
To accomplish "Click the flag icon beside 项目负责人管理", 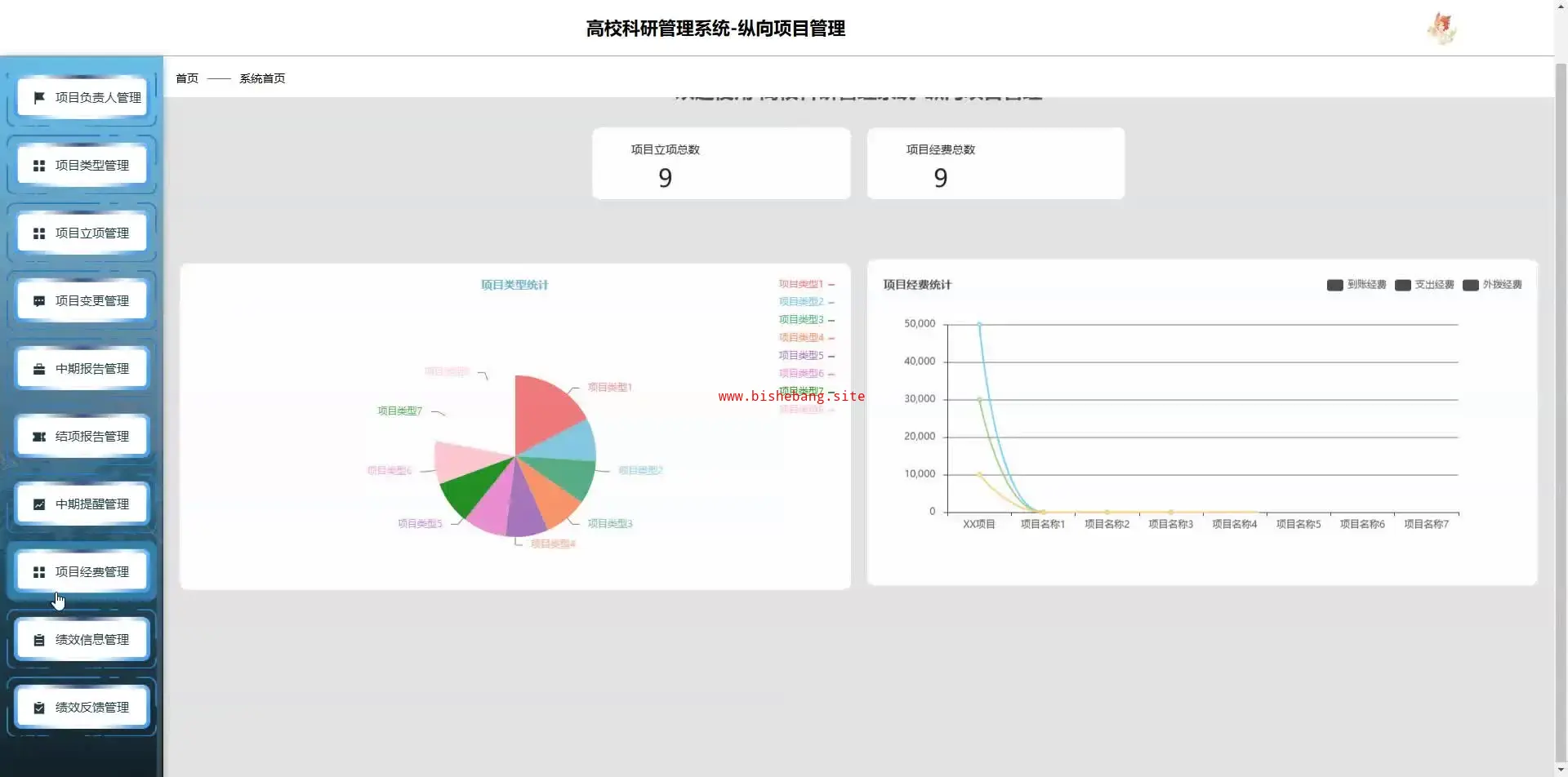I will point(38,98).
